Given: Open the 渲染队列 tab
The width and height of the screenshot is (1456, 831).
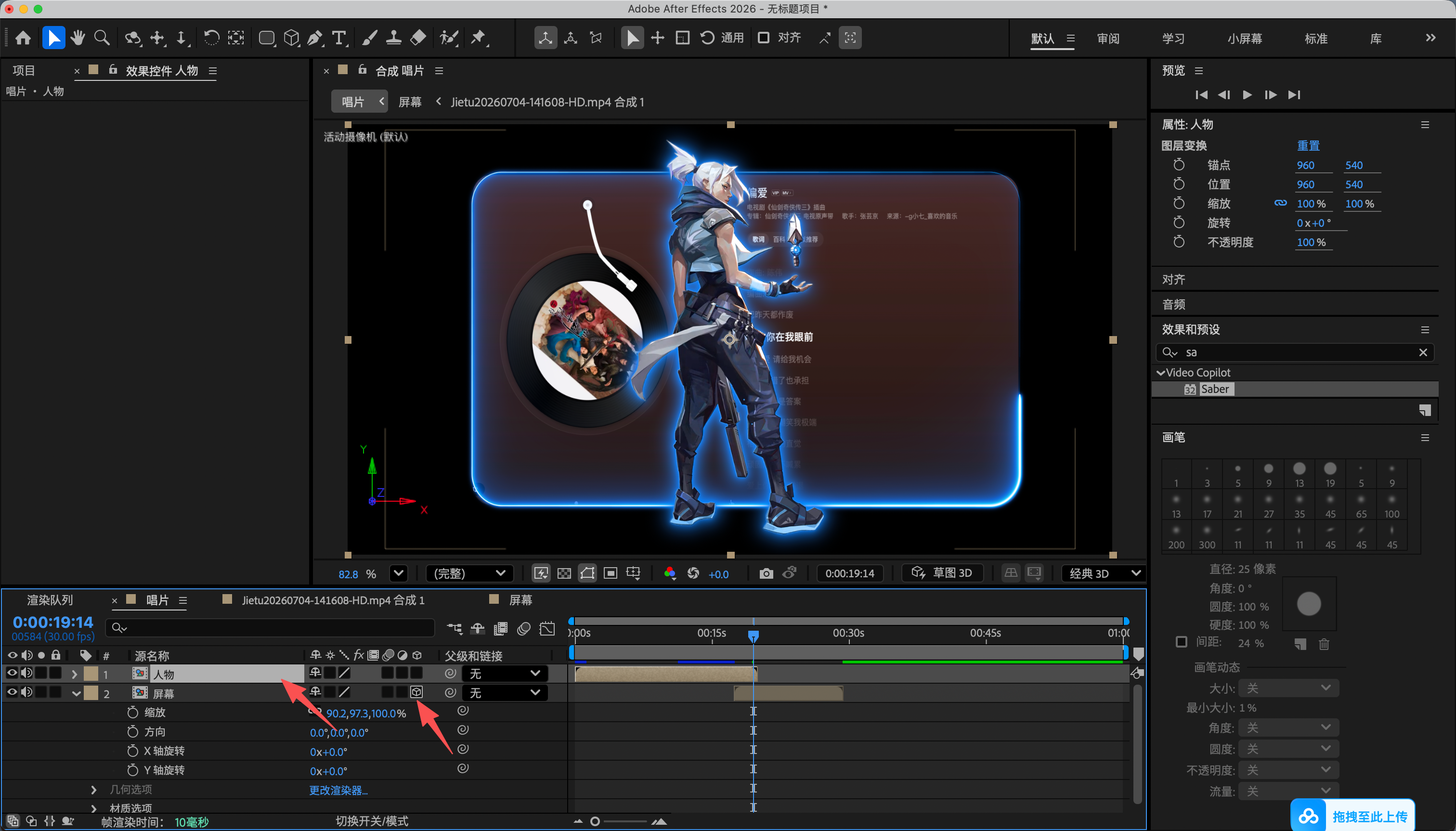Looking at the screenshot, I should coord(50,600).
